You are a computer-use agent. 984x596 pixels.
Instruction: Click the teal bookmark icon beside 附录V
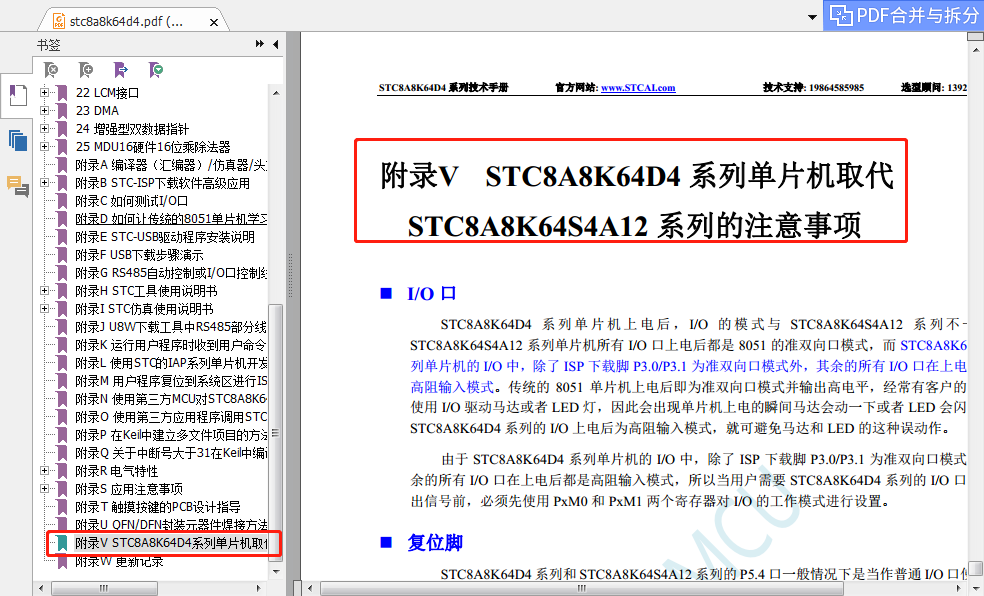click(62, 543)
